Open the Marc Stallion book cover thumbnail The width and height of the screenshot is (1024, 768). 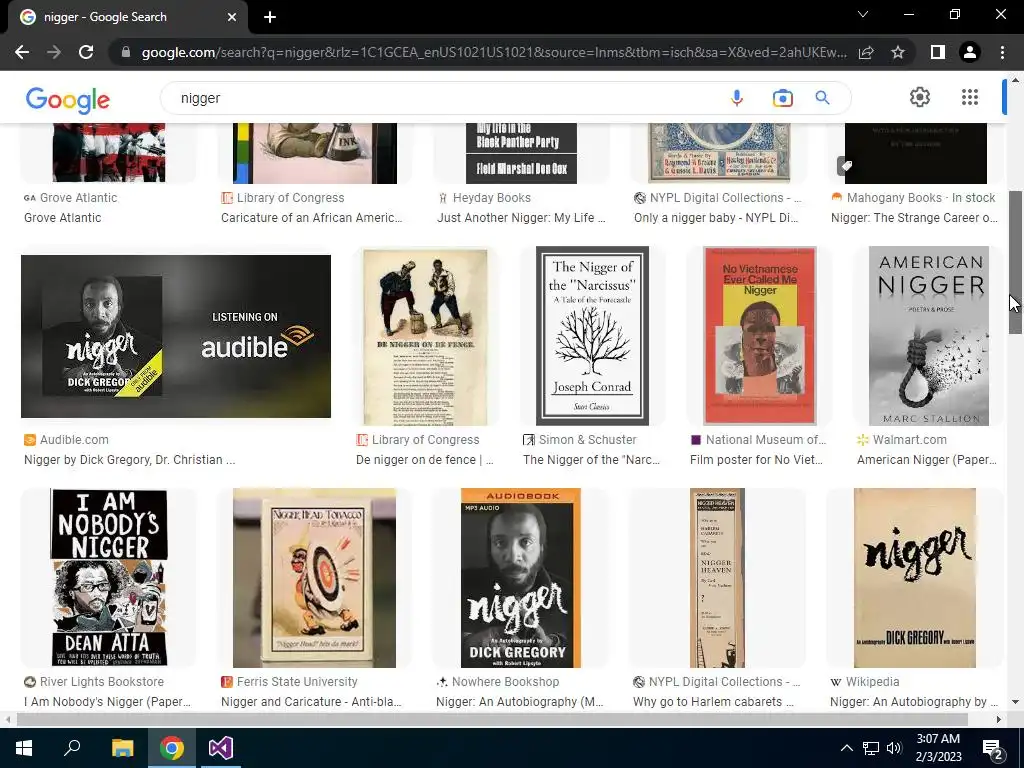929,336
